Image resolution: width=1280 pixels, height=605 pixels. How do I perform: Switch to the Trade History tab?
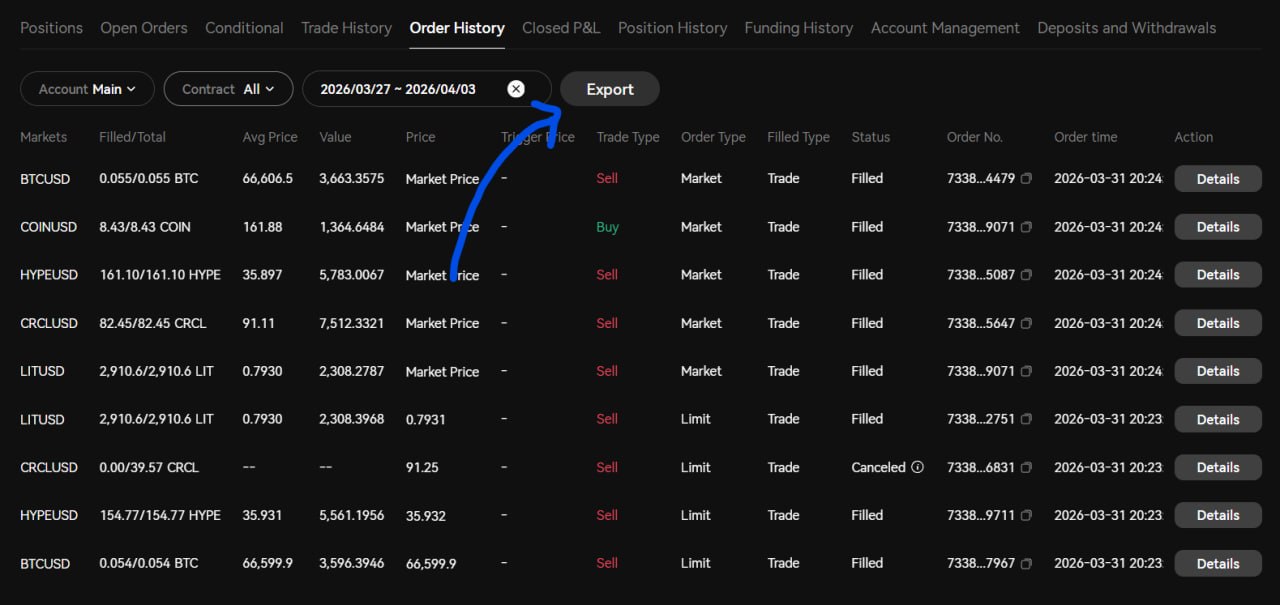point(346,28)
